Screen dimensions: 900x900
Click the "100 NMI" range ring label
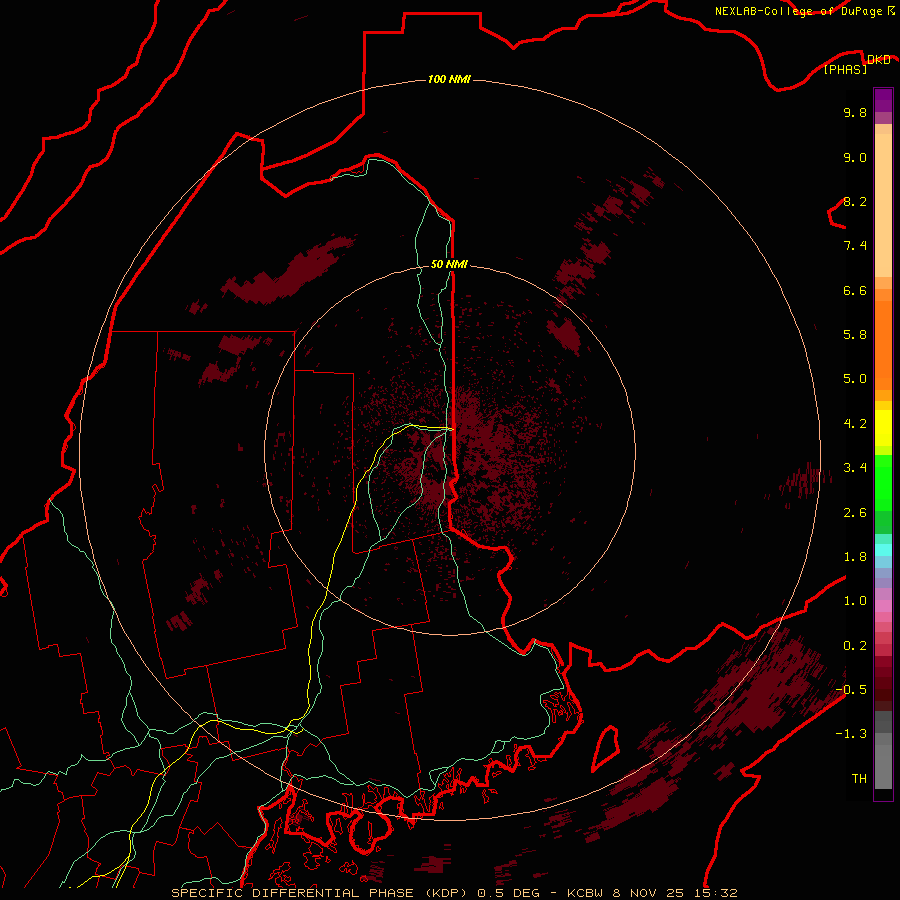tap(449, 79)
